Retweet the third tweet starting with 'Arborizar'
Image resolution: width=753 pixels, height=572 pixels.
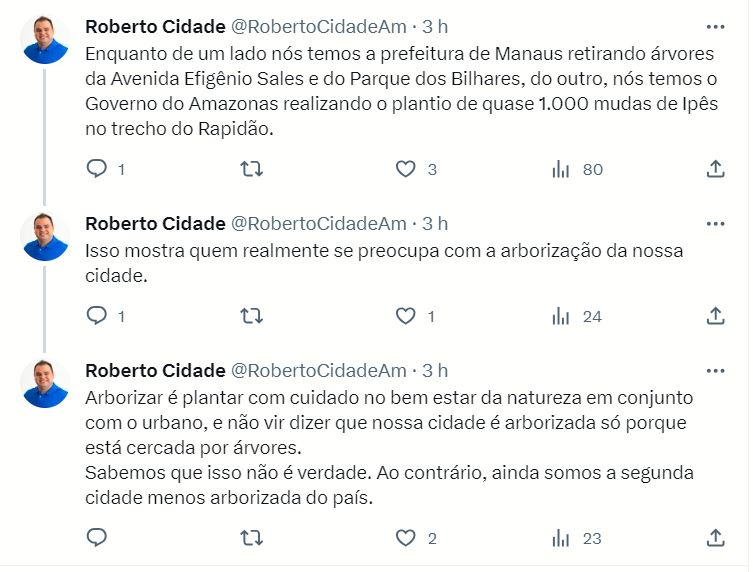pos(252,538)
